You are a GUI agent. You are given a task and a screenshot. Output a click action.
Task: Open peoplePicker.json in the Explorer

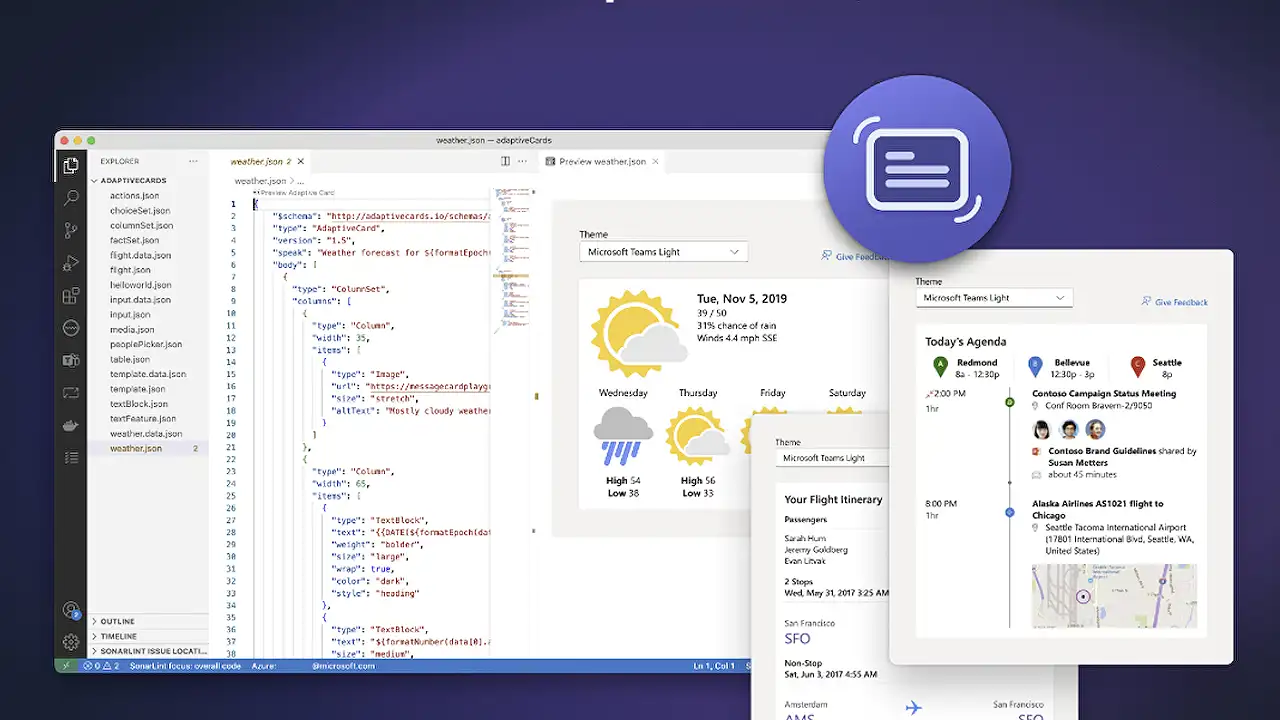145,344
